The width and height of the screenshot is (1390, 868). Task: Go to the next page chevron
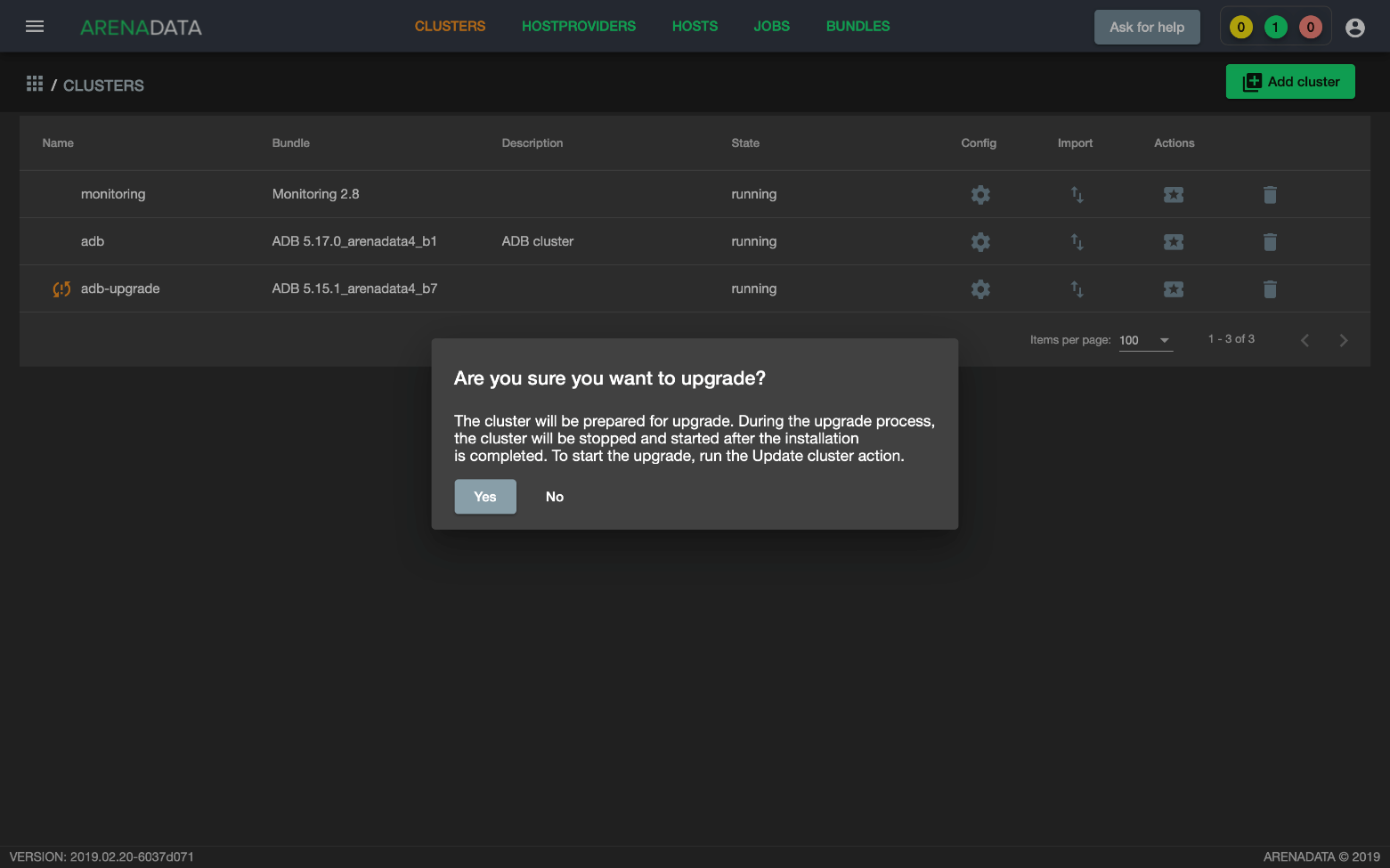pyautogui.click(x=1343, y=340)
